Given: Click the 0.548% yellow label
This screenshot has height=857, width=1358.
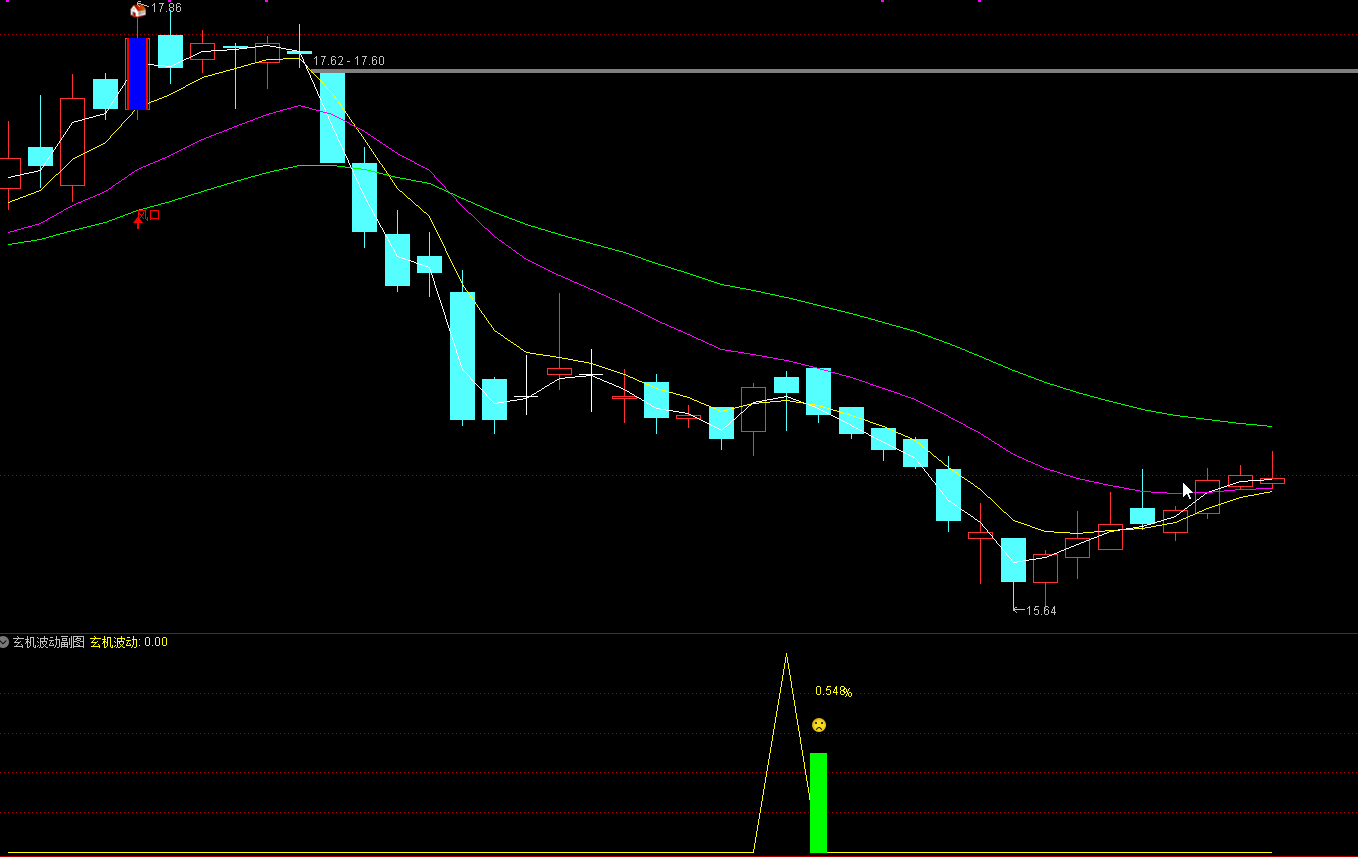Looking at the screenshot, I should [833, 691].
